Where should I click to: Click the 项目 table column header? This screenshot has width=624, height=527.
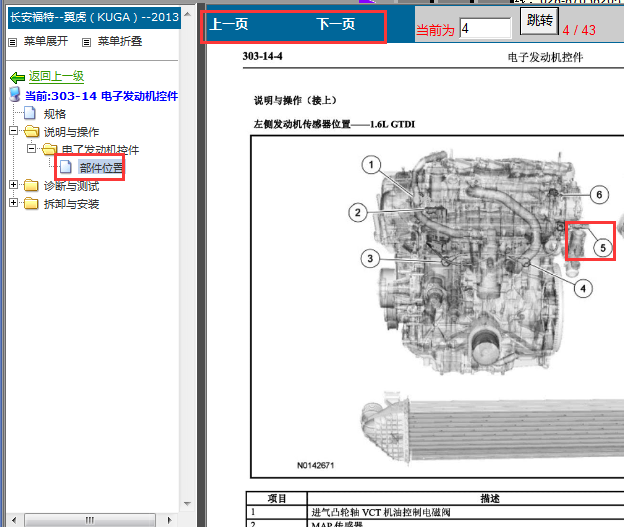coord(277,498)
